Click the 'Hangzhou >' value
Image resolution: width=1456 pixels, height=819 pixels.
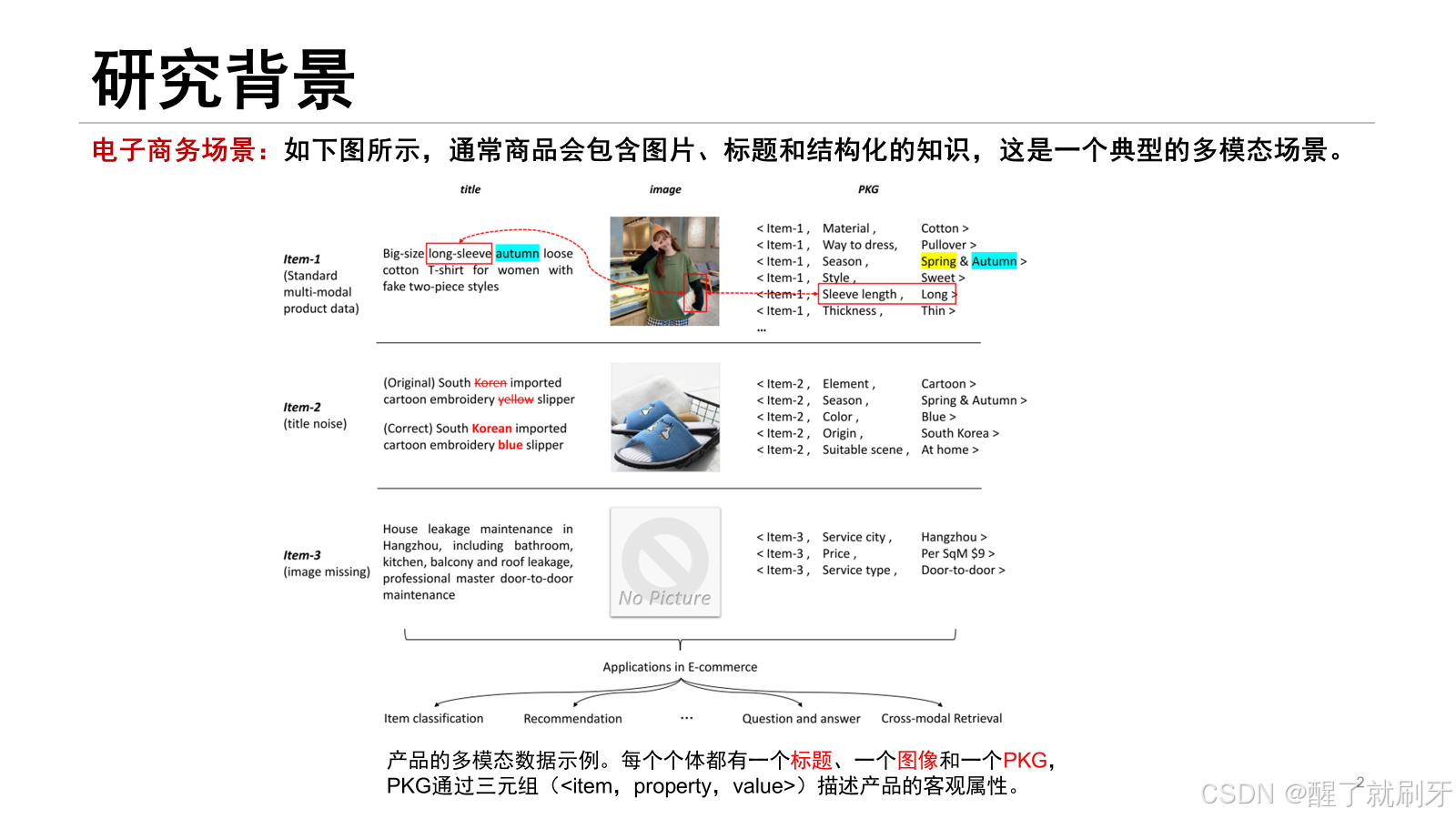coord(954,537)
